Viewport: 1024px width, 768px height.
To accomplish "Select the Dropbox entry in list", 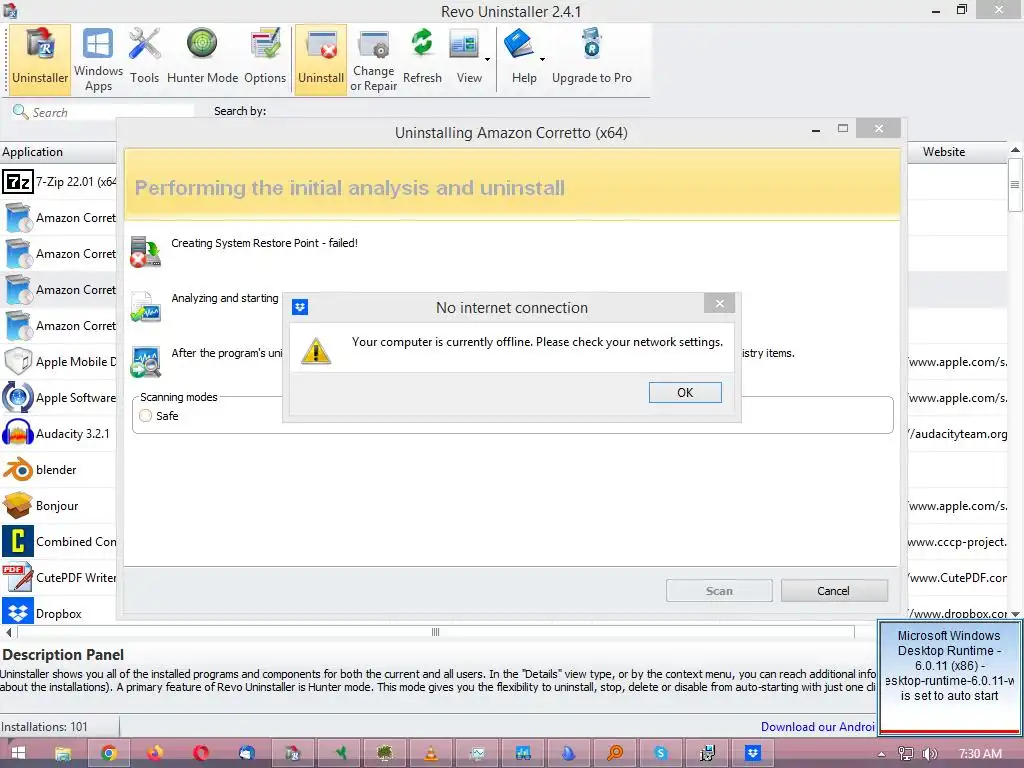I will coord(58,613).
